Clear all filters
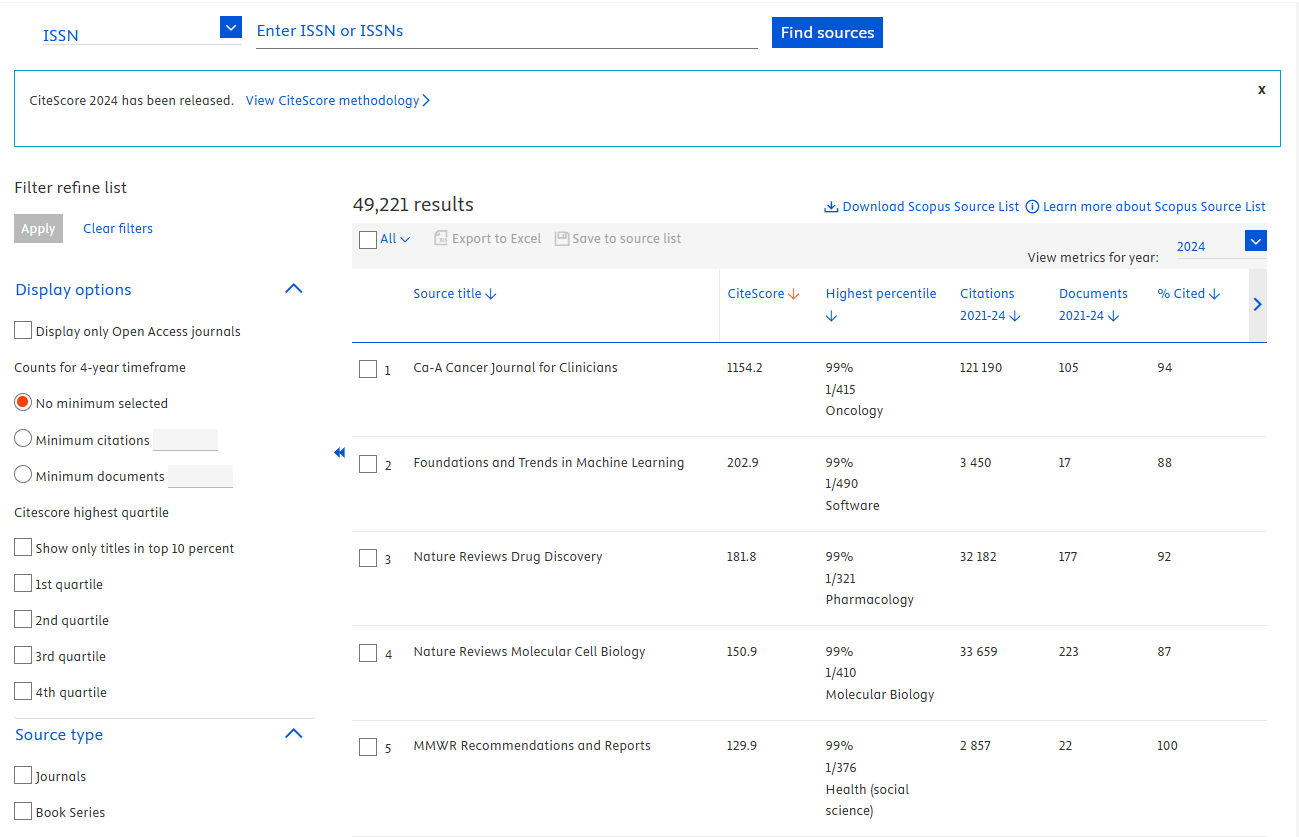 [x=117, y=228]
